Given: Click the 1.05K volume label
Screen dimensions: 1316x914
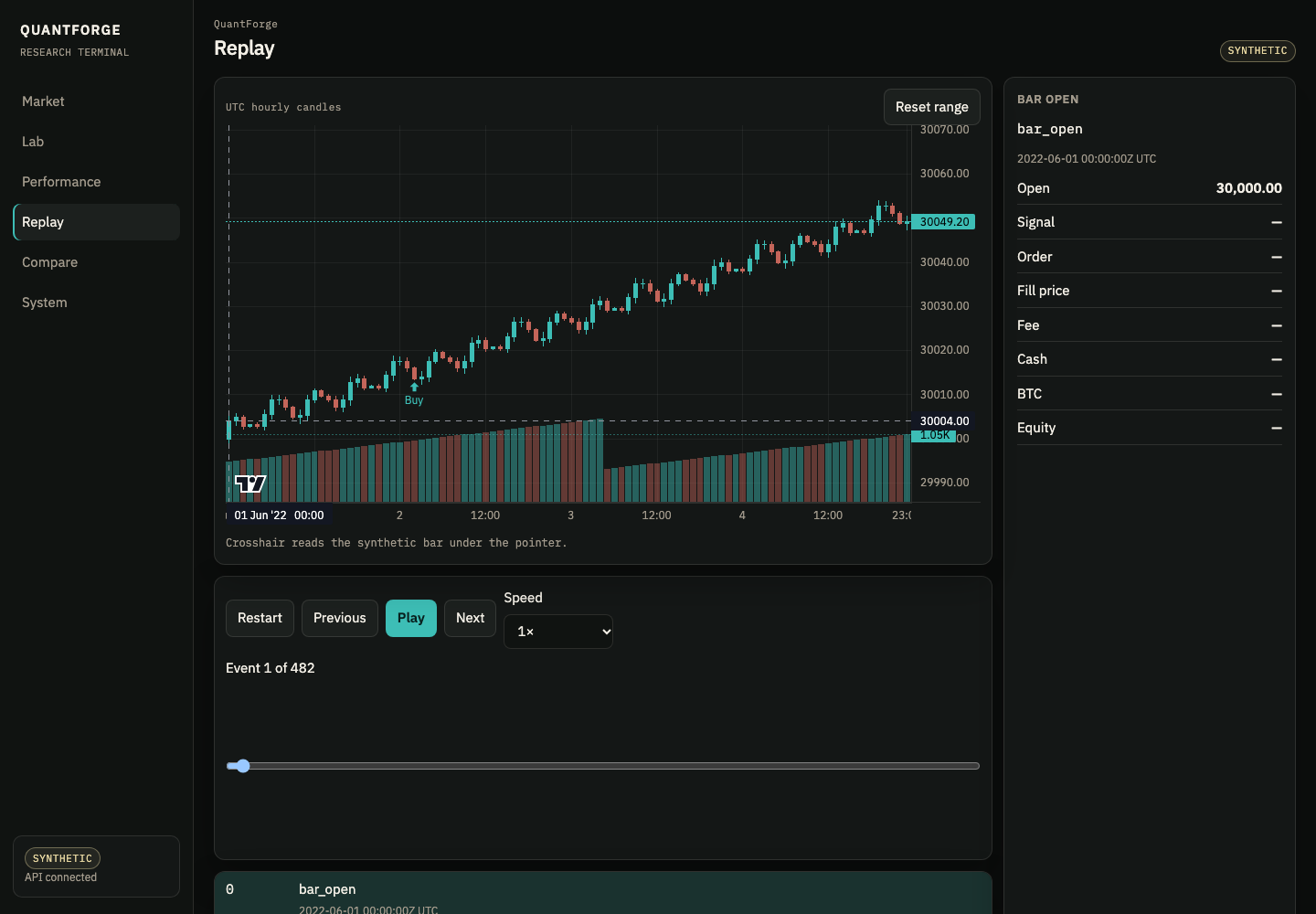Looking at the screenshot, I should 934,435.
